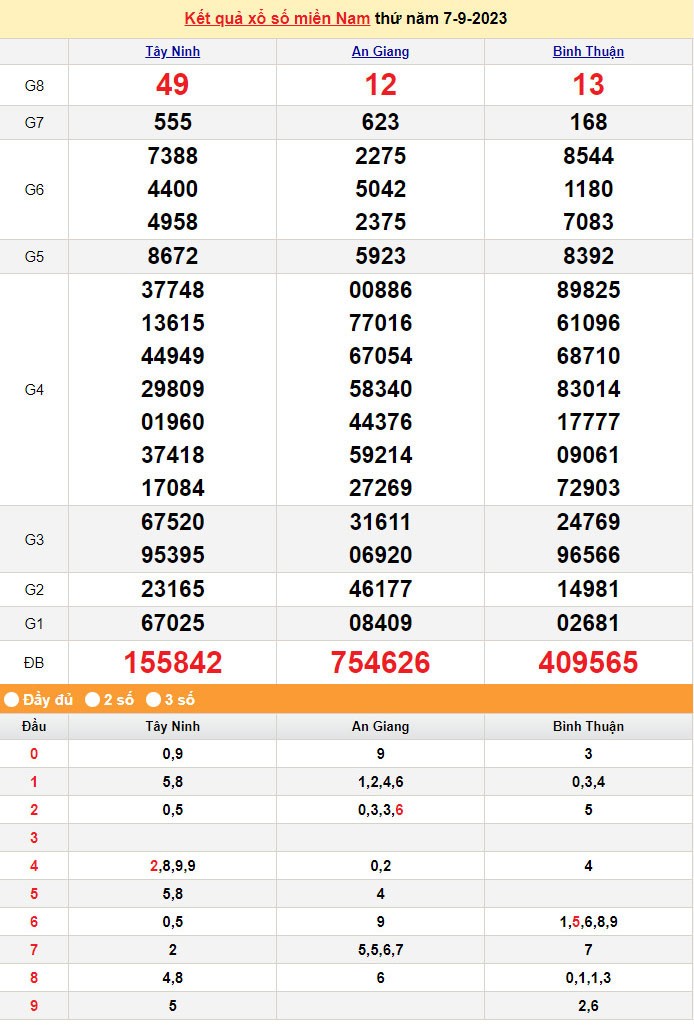Click G3 number 67520

(x=173, y=522)
